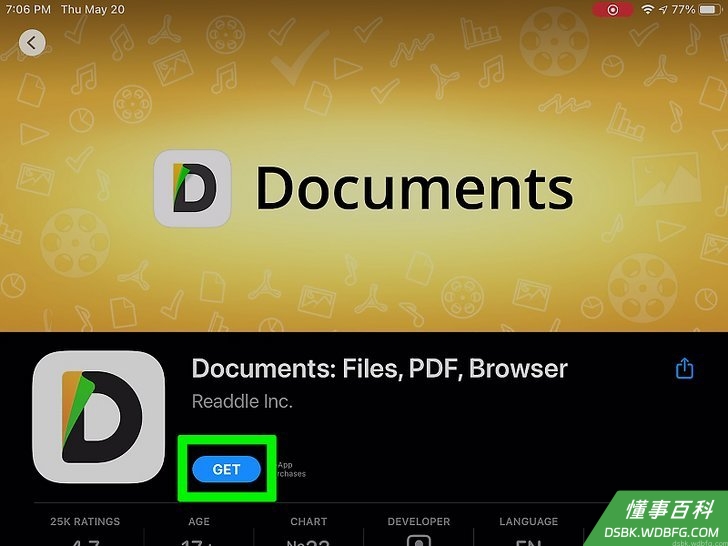The width and height of the screenshot is (728, 546).
Task: Tap the banner Documents logo icon
Action: coord(192,188)
